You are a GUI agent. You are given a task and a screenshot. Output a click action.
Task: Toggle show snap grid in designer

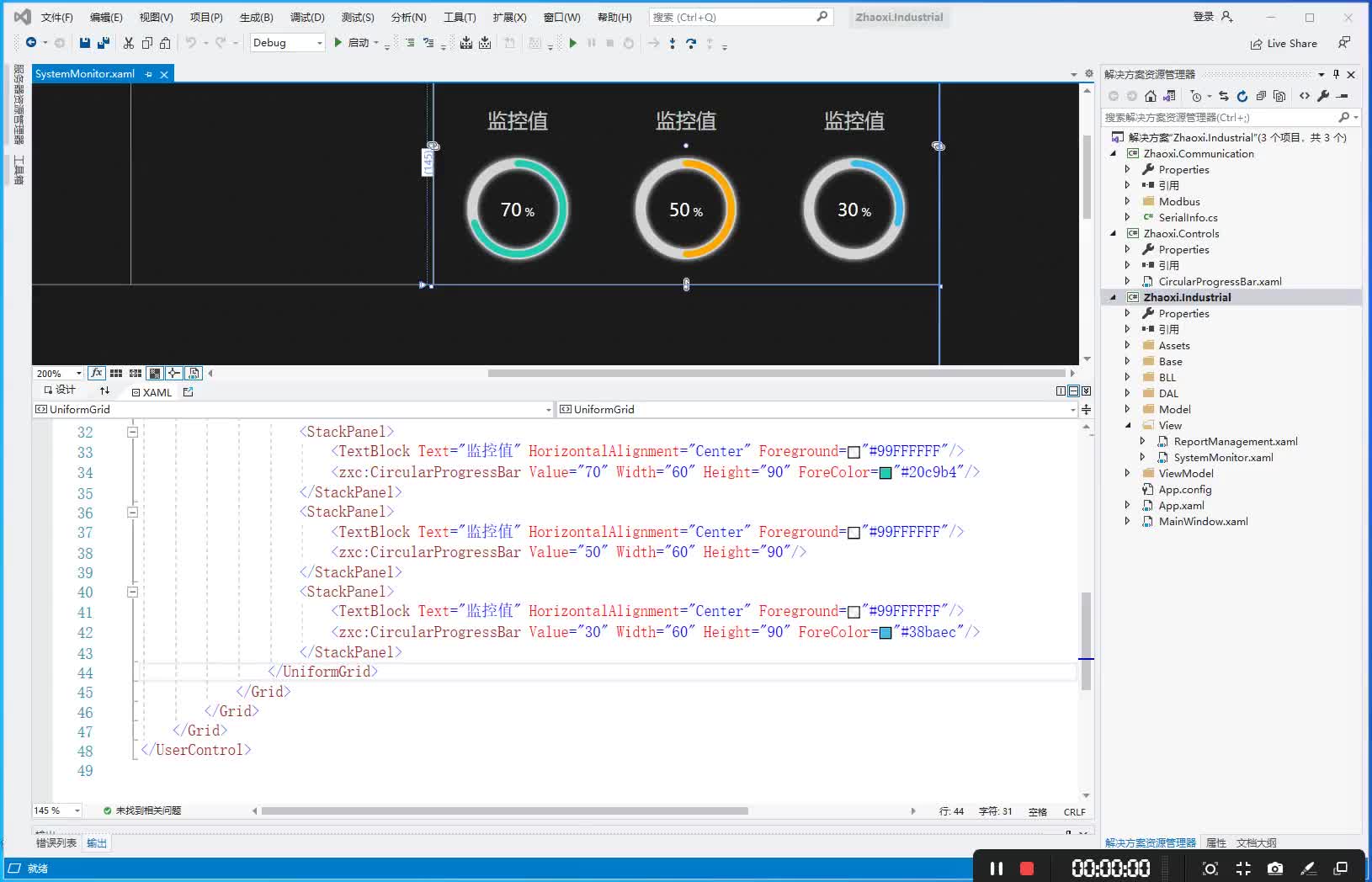(x=116, y=373)
